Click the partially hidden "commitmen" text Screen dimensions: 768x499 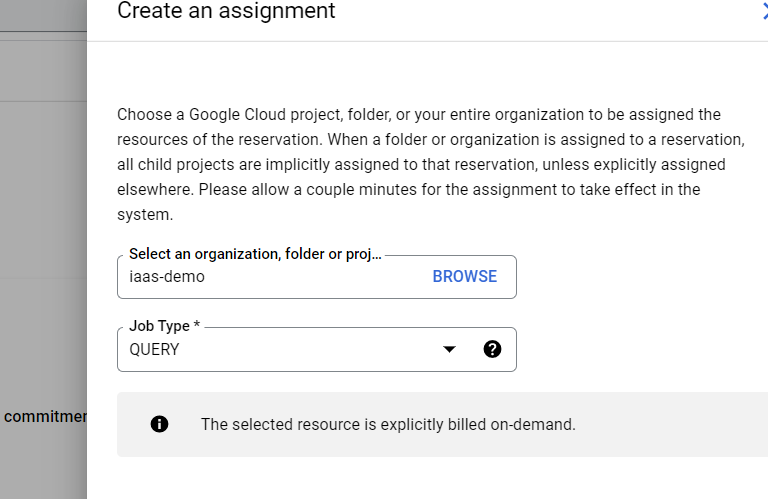point(44,416)
